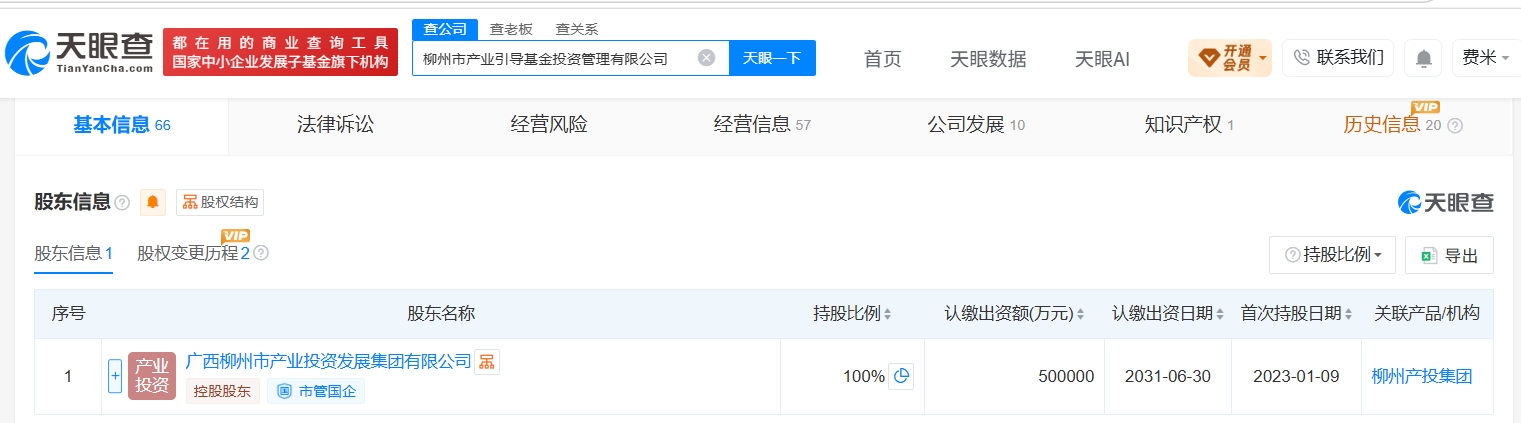1521x423 pixels.
Task: Select the 查老板 search tab
Action: point(511,29)
